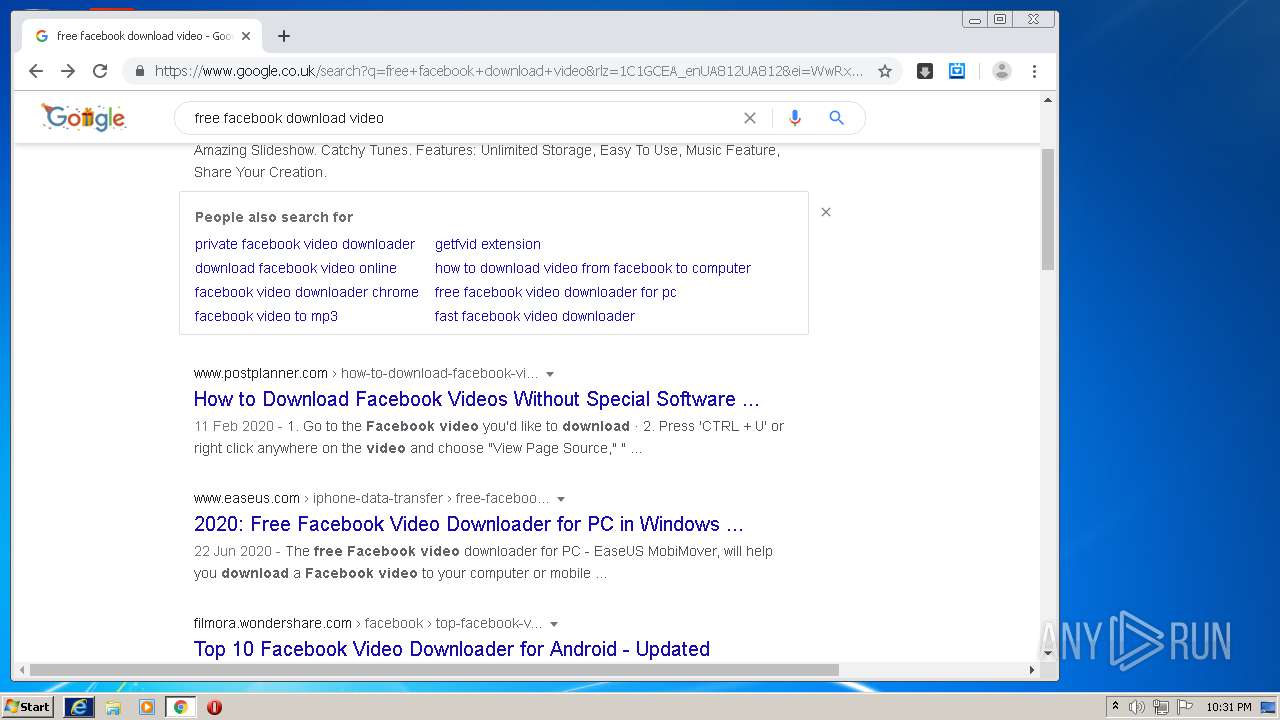Screen dimensions: 1280x720
Task: Dismiss People also search for box
Action: (x=826, y=212)
